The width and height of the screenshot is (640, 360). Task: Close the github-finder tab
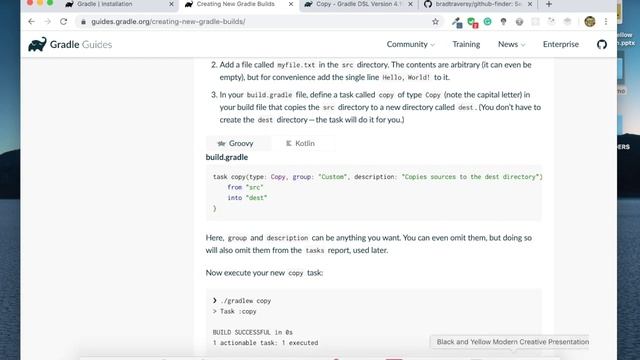pos(530,4)
